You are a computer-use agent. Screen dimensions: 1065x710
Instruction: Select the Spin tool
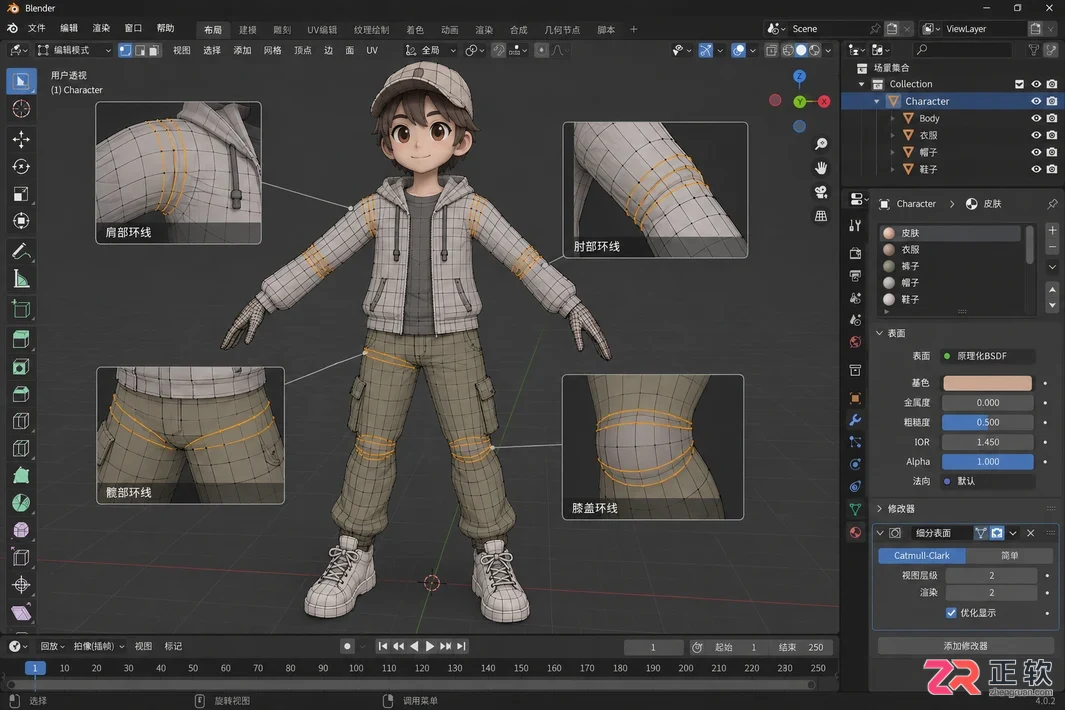[21, 503]
